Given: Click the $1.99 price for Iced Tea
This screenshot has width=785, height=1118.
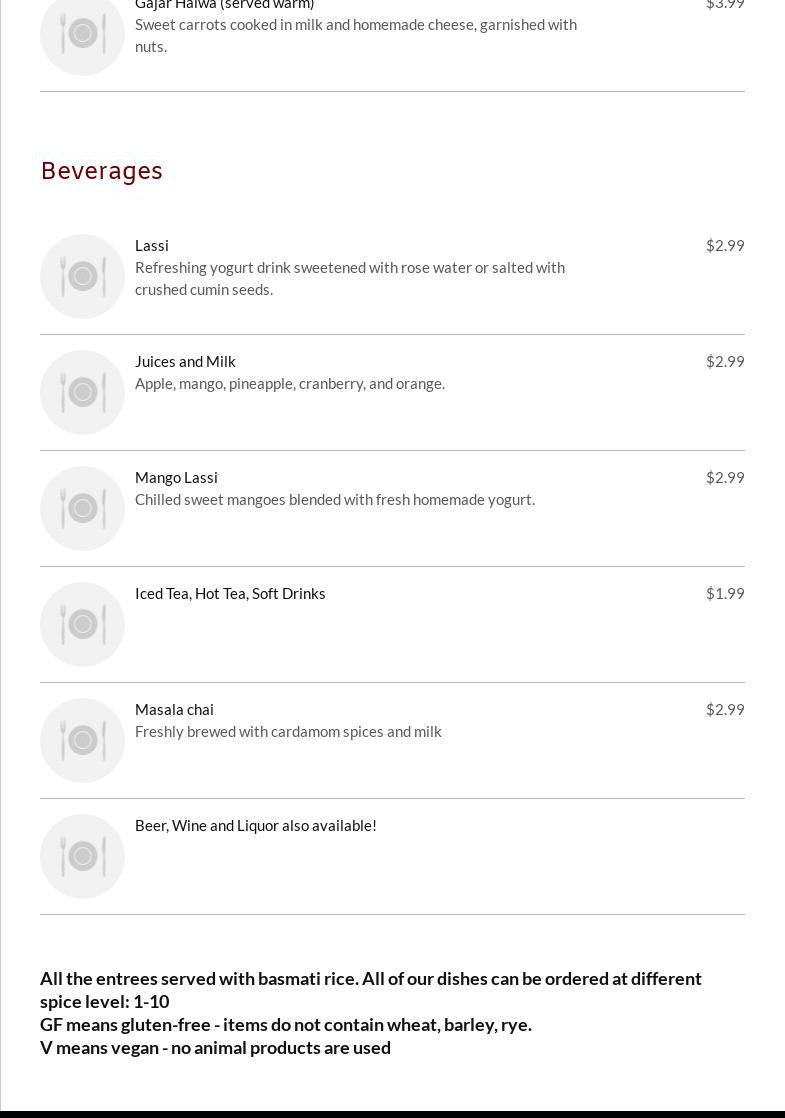Looking at the screenshot, I should point(725,593).
